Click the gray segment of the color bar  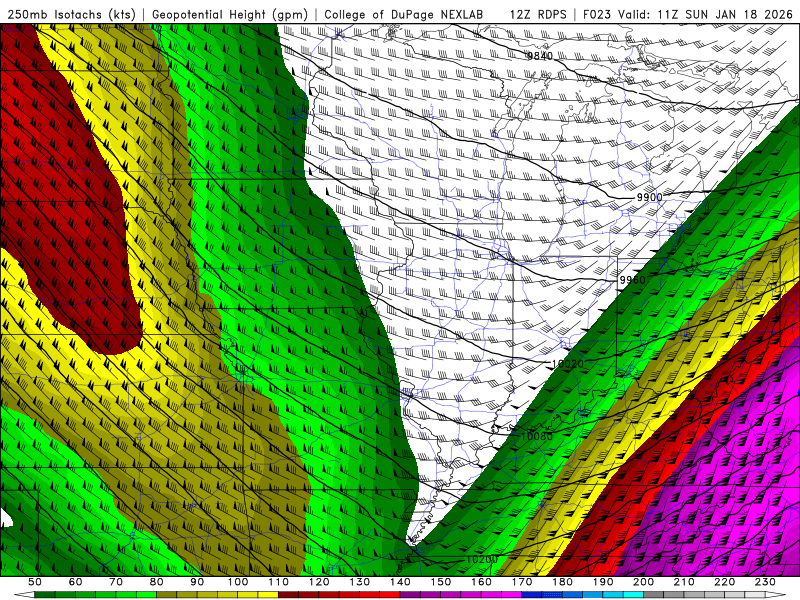[654, 595]
